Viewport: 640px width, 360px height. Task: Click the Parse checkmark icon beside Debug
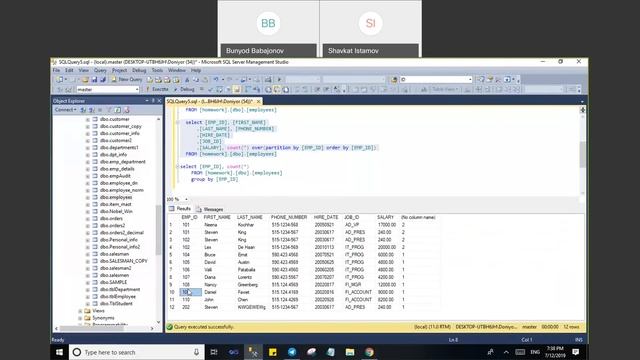[x=211, y=89]
